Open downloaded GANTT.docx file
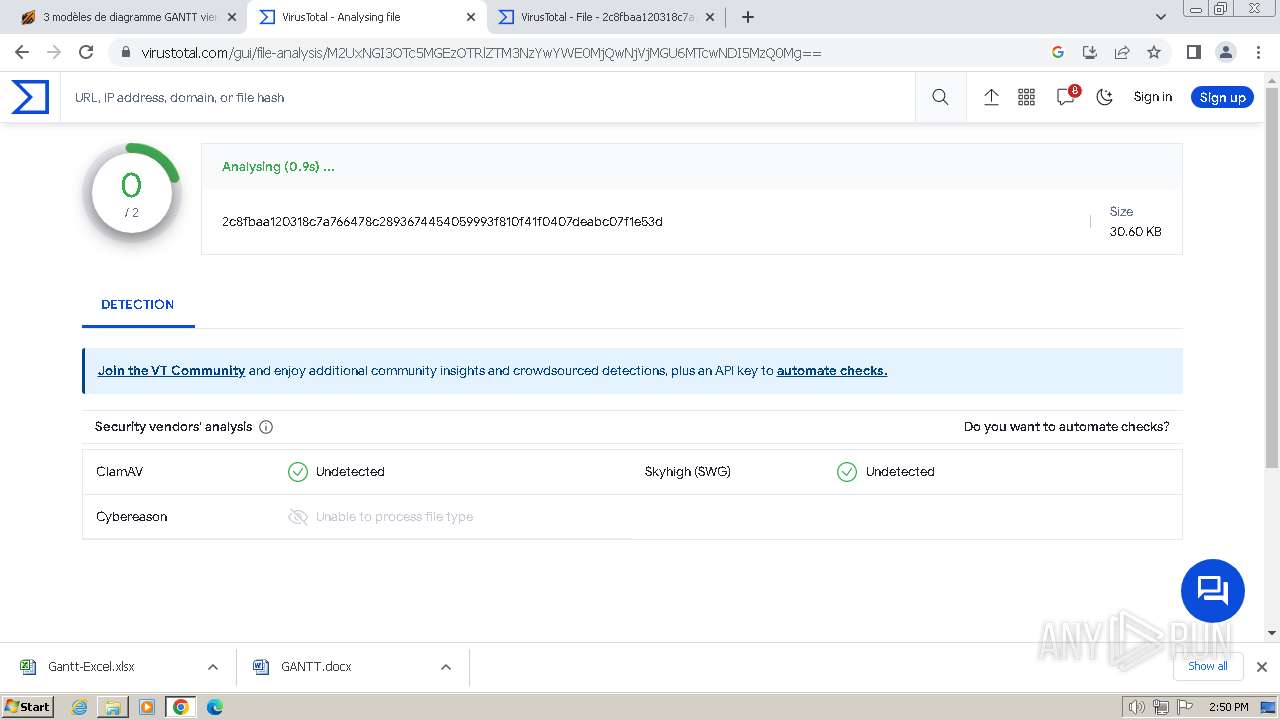The image size is (1280, 720). [316, 667]
